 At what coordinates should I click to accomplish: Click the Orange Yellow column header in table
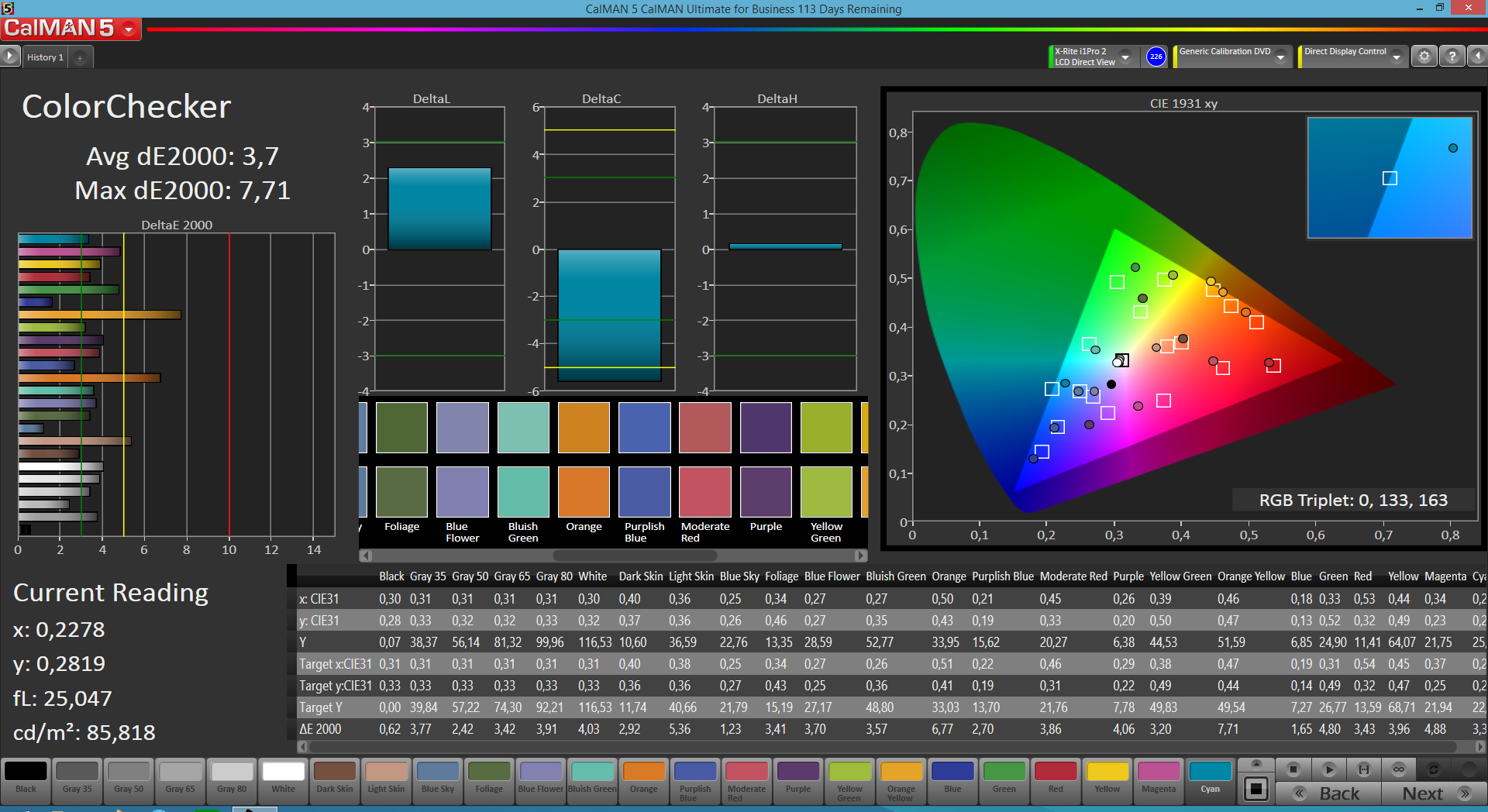pos(1251,576)
